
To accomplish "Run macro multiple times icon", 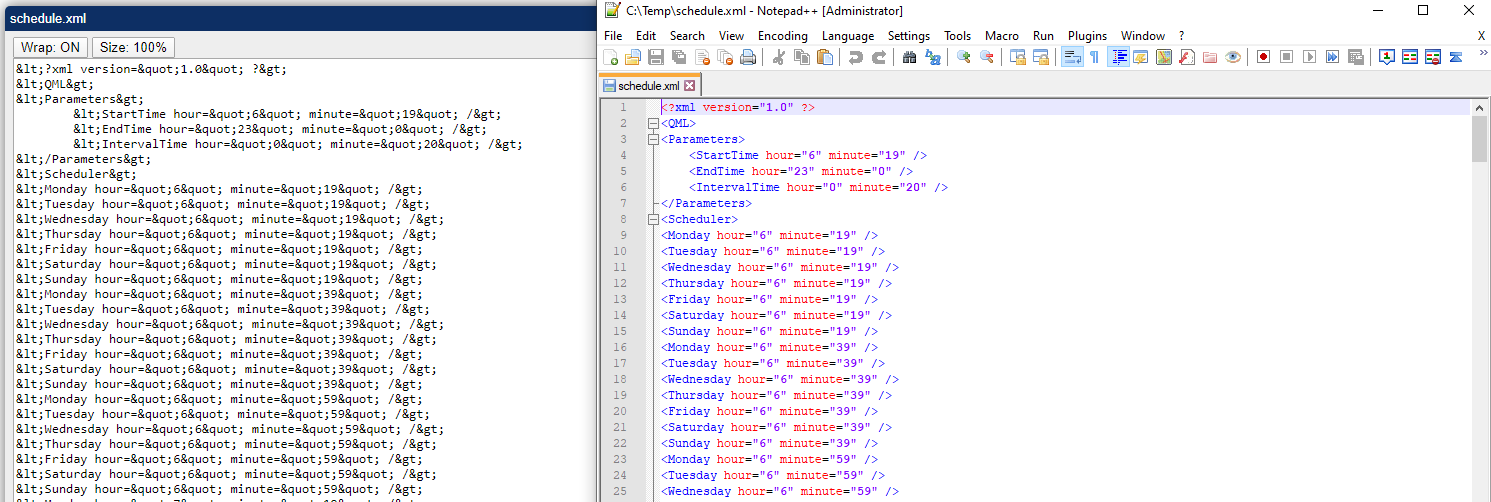I will (1332, 57).
